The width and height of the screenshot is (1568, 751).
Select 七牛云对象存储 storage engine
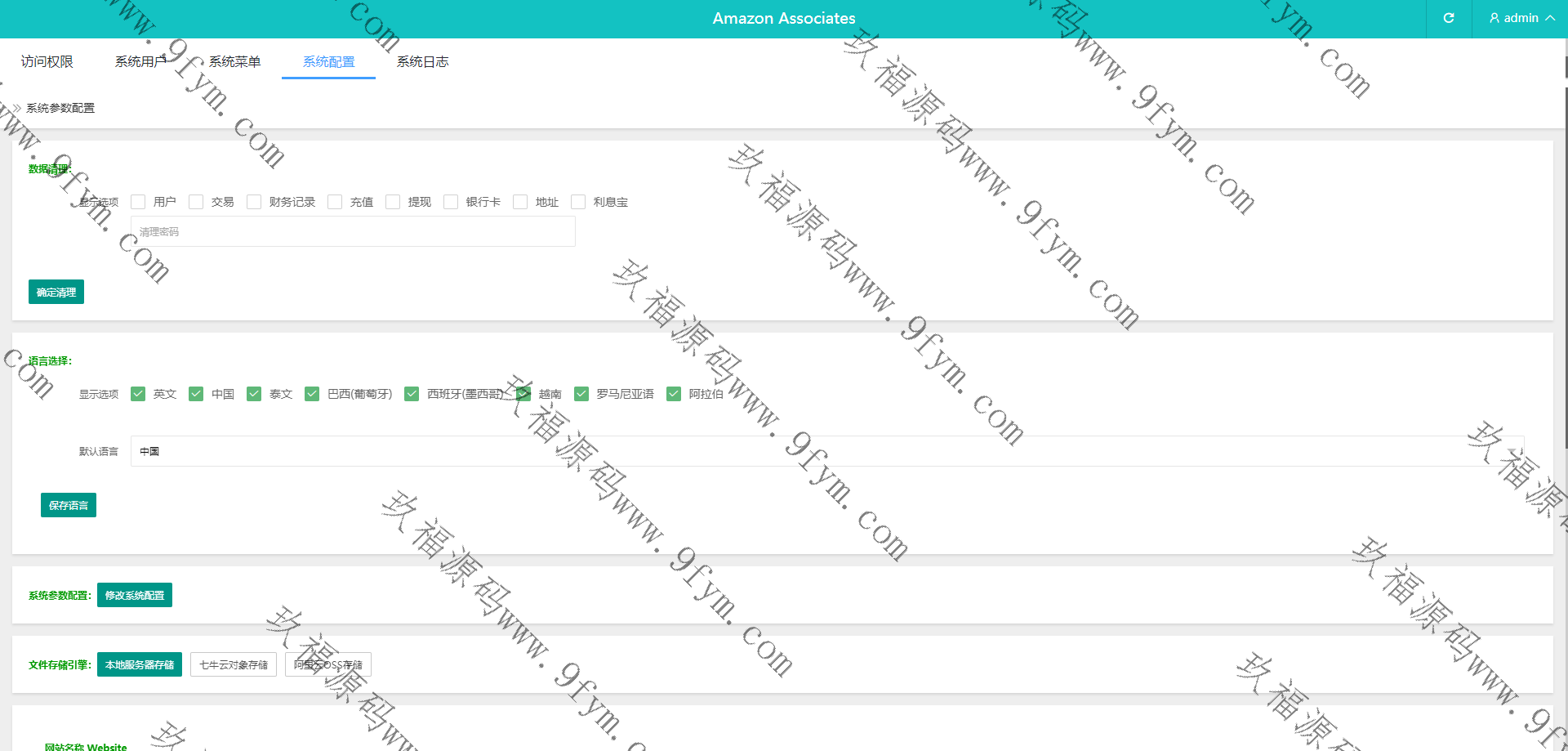coord(234,664)
